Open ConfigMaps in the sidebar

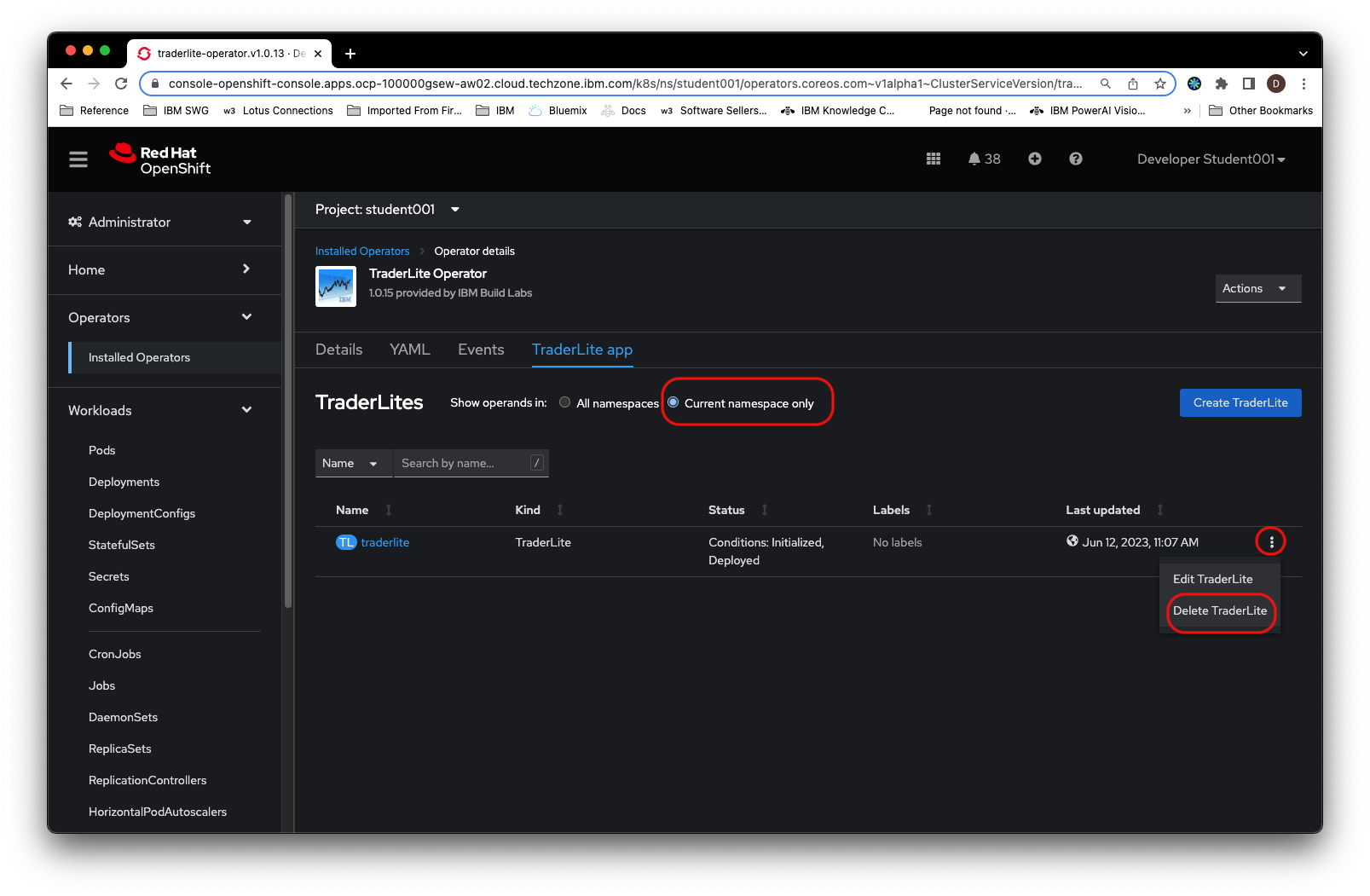pos(121,608)
